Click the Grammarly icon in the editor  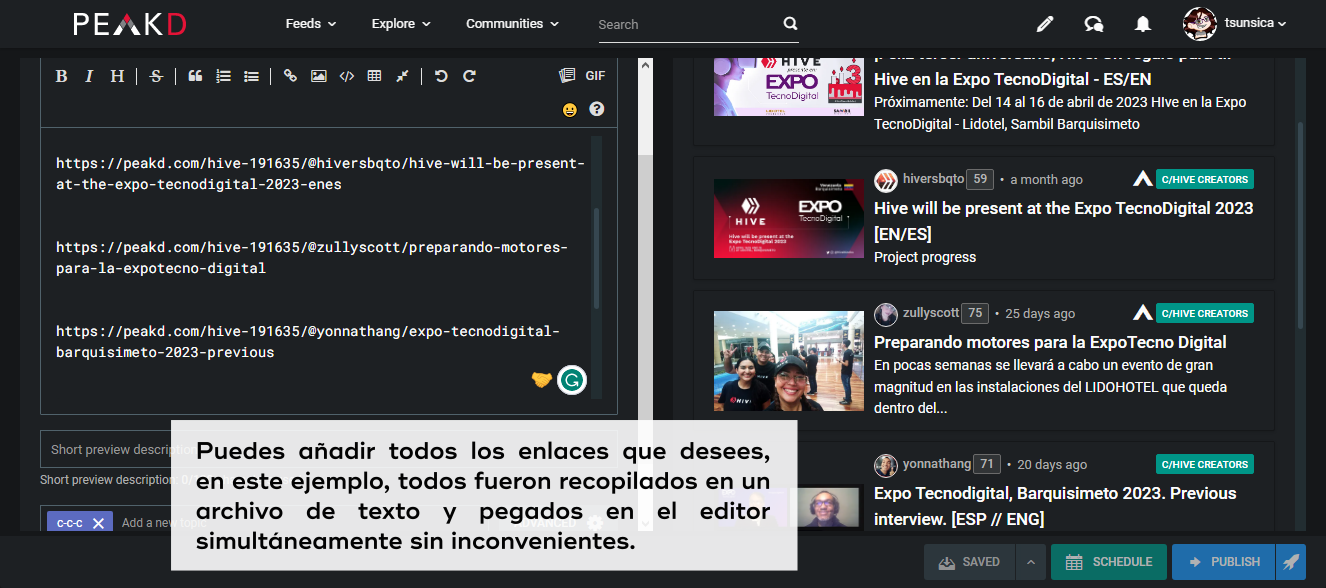click(572, 380)
